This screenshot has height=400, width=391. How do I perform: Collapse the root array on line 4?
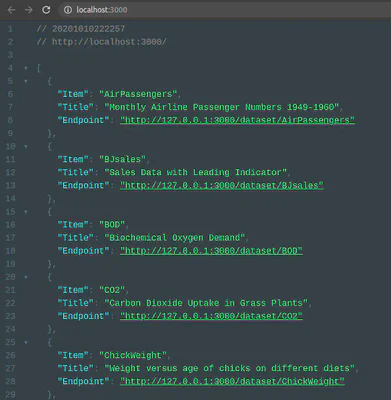[26, 68]
